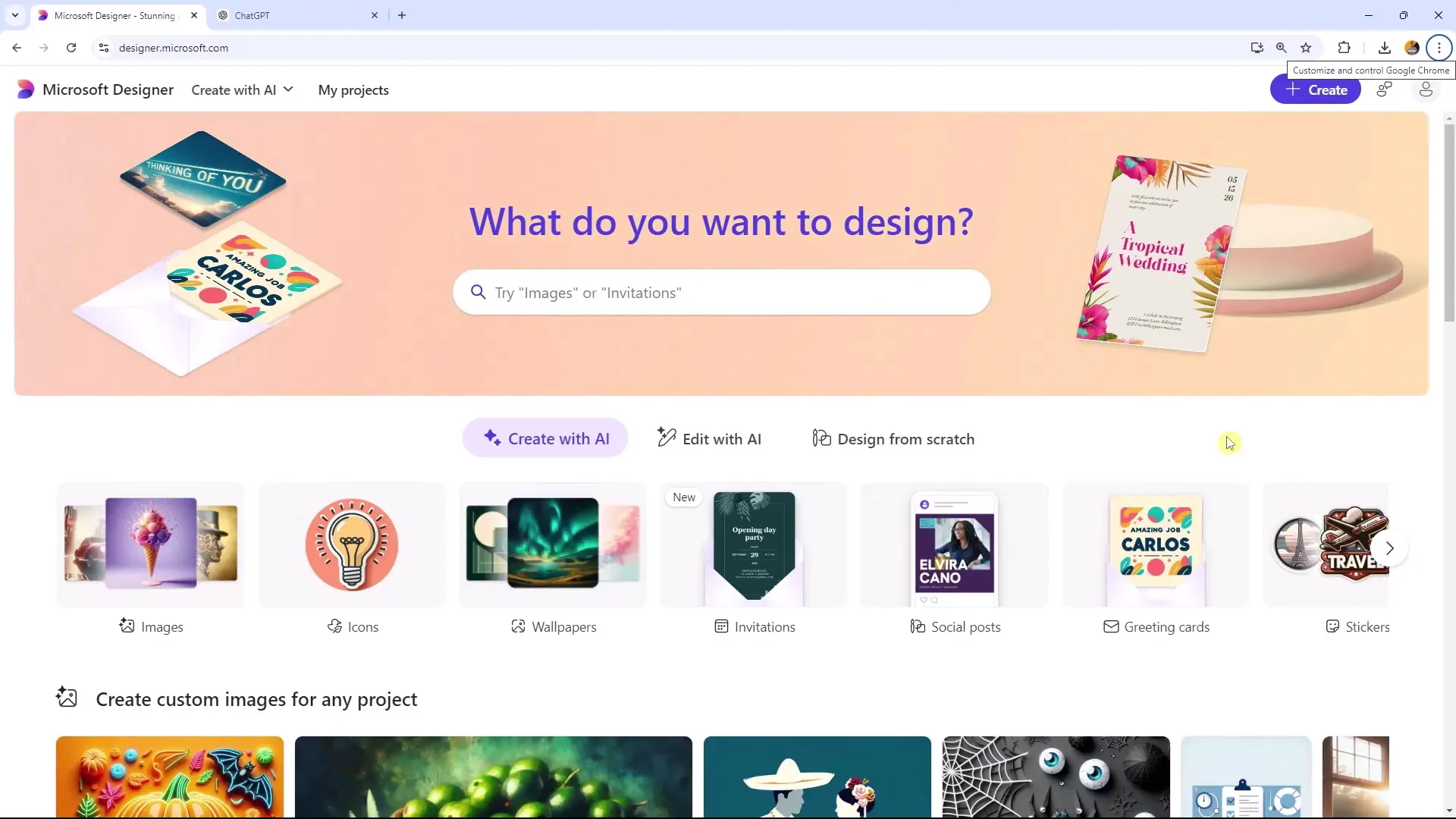Select the Design from scratch tab
1456x819 pixels.
click(x=893, y=439)
